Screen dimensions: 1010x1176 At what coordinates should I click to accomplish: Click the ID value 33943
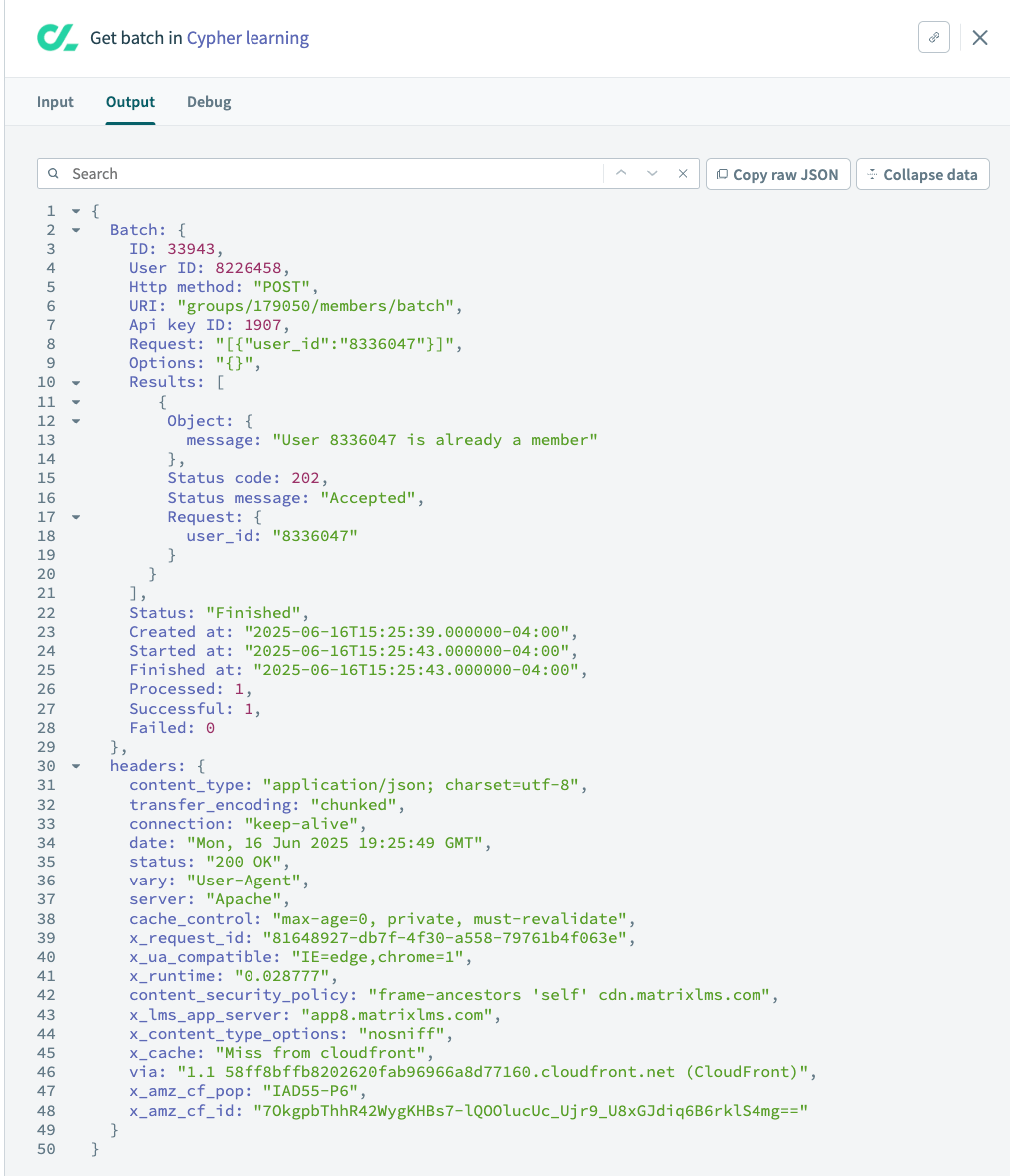click(191, 249)
